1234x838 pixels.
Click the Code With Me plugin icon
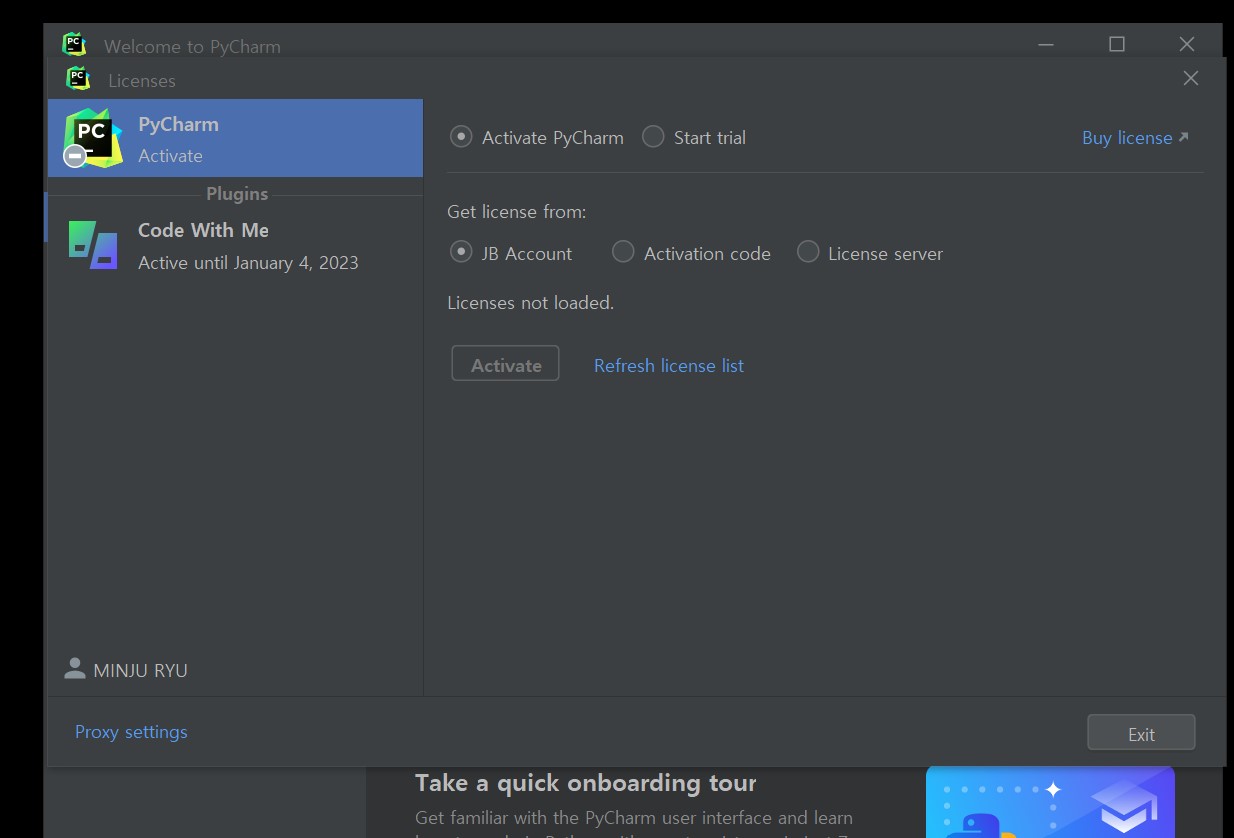[93, 245]
